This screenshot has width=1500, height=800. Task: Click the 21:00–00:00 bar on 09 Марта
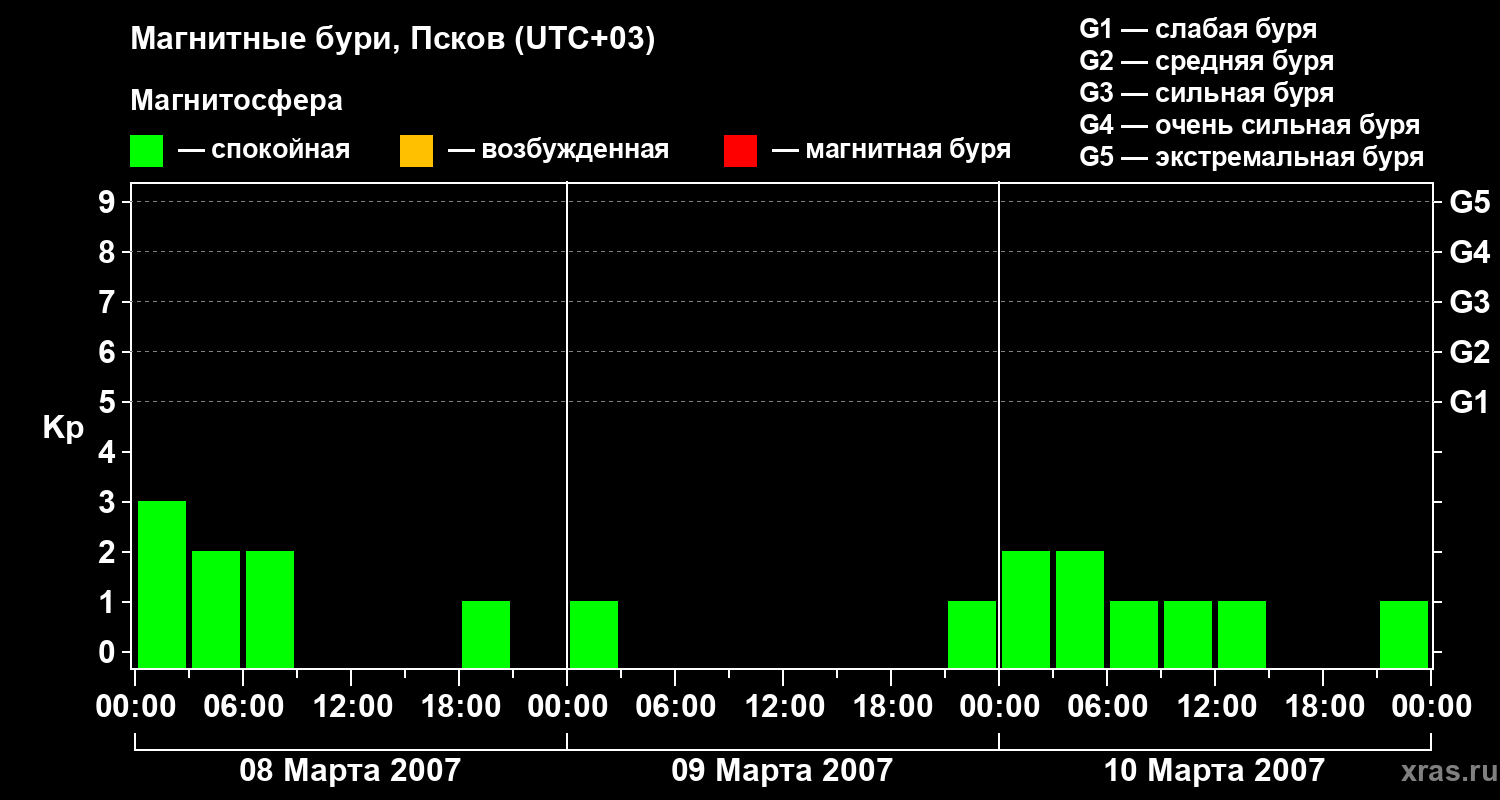(972, 634)
